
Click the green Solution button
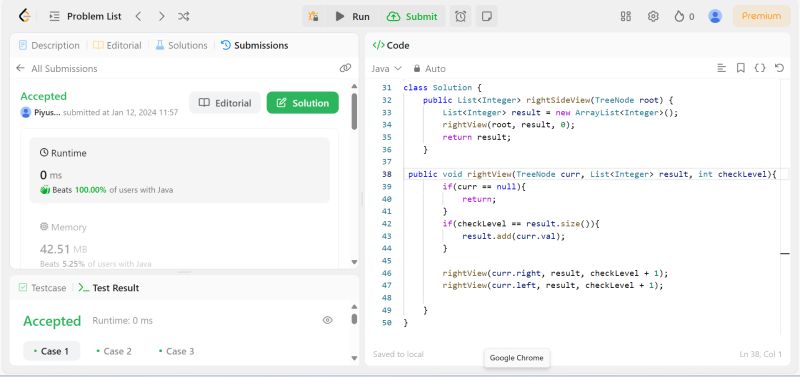[303, 103]
